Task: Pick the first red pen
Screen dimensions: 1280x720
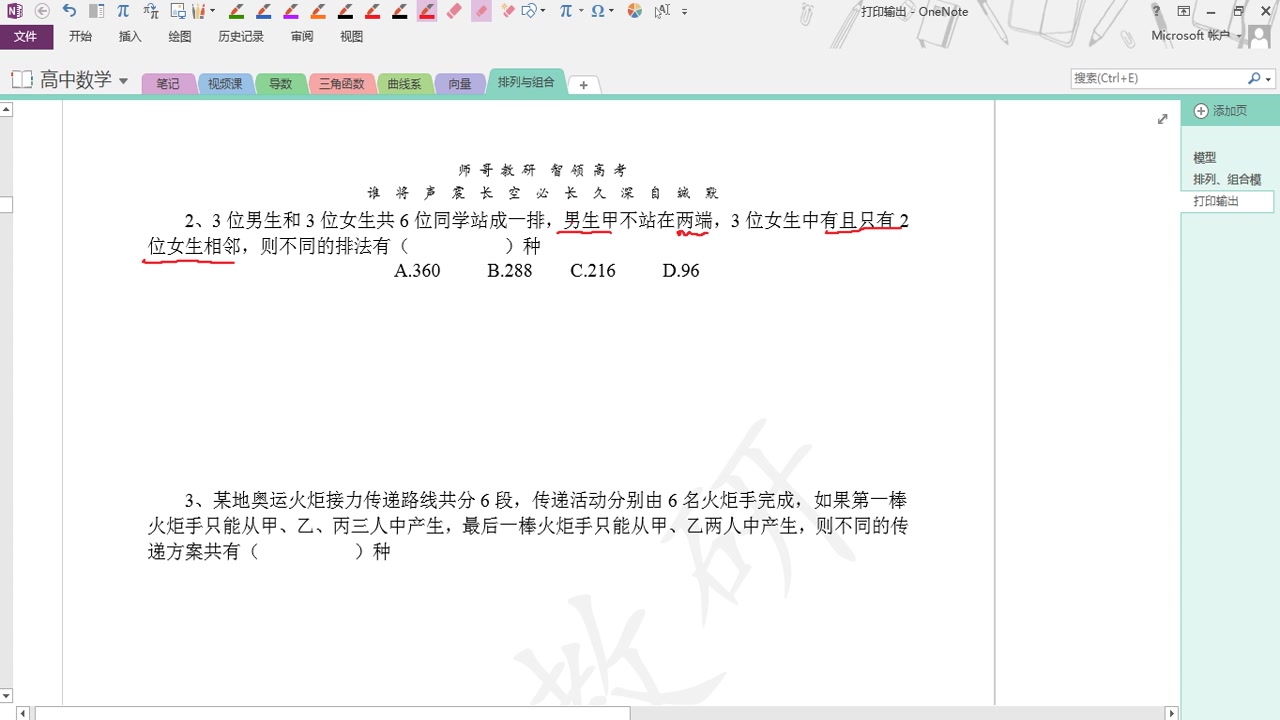Action: (x=372, y=11)
